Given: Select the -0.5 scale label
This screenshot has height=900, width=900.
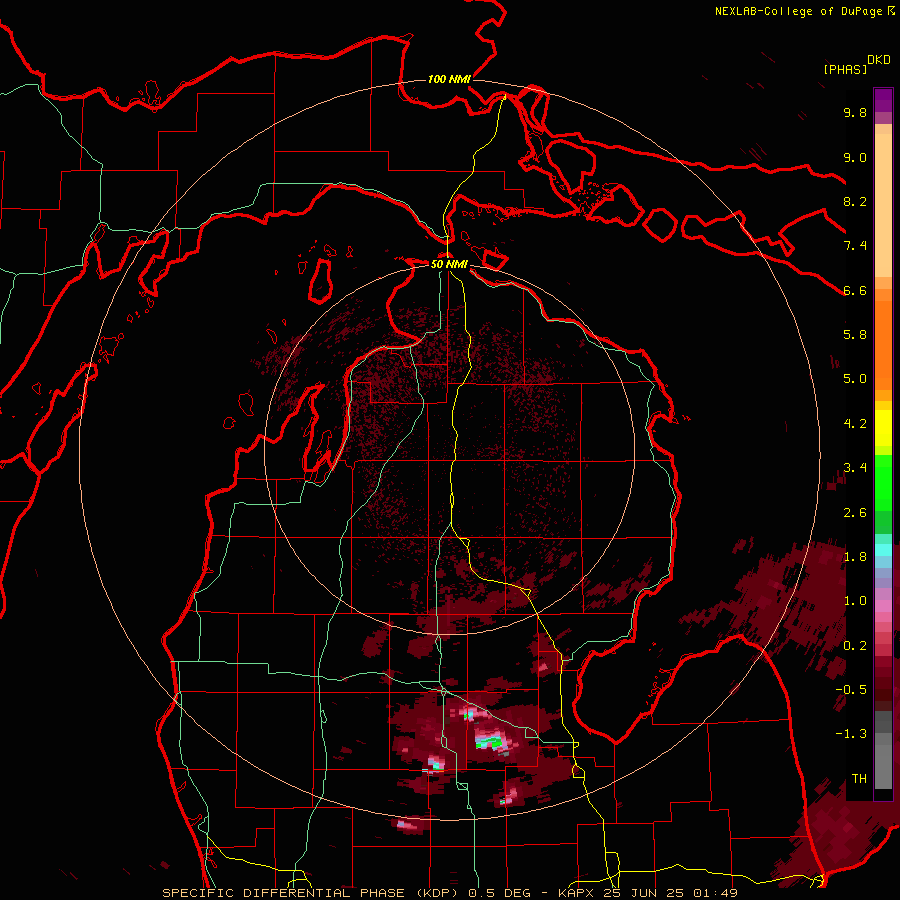Looking at the screenshot, I should click(x=851, y=690).
